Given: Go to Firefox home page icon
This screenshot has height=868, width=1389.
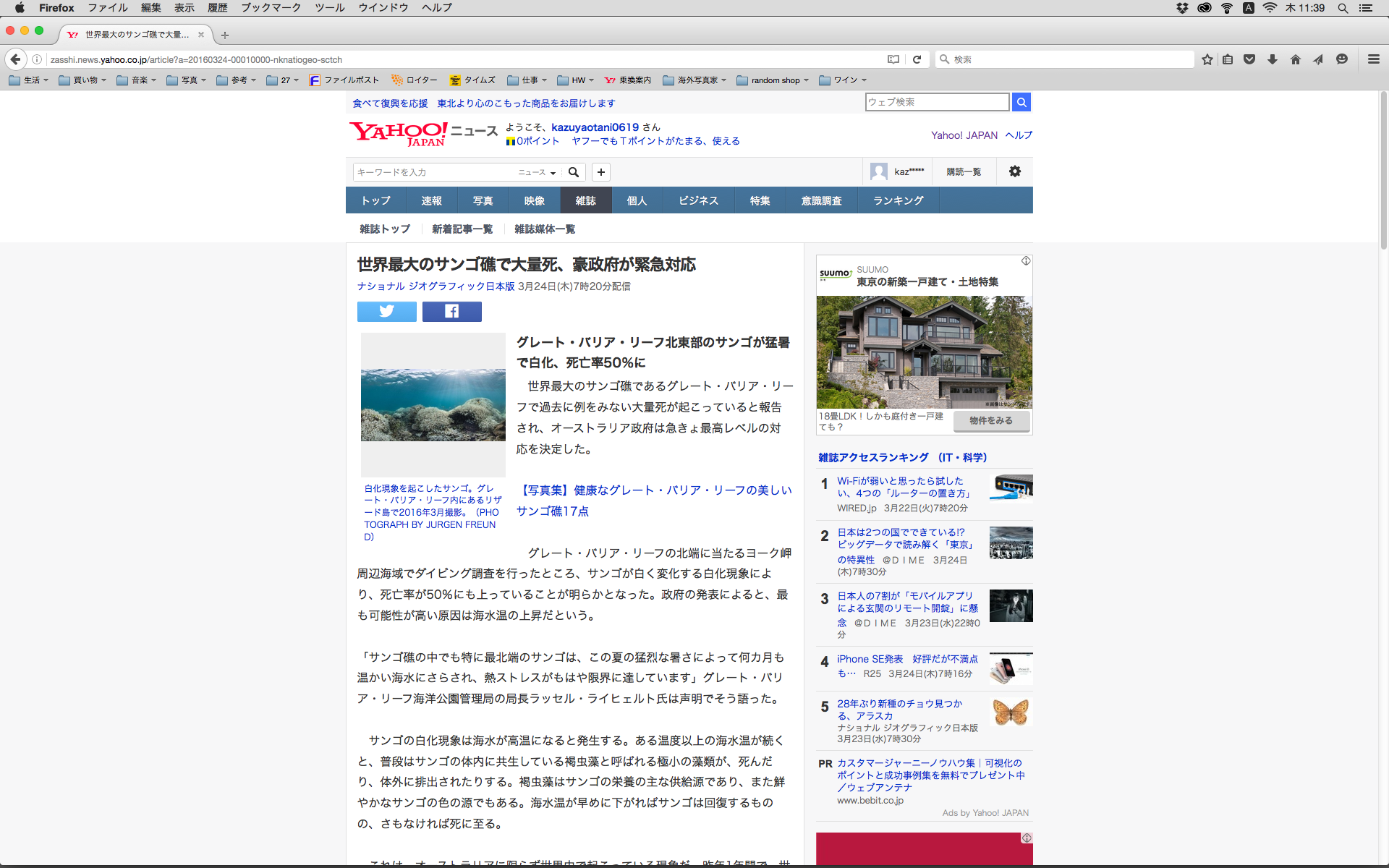Looking at the screenshot, I should 1295,59.
